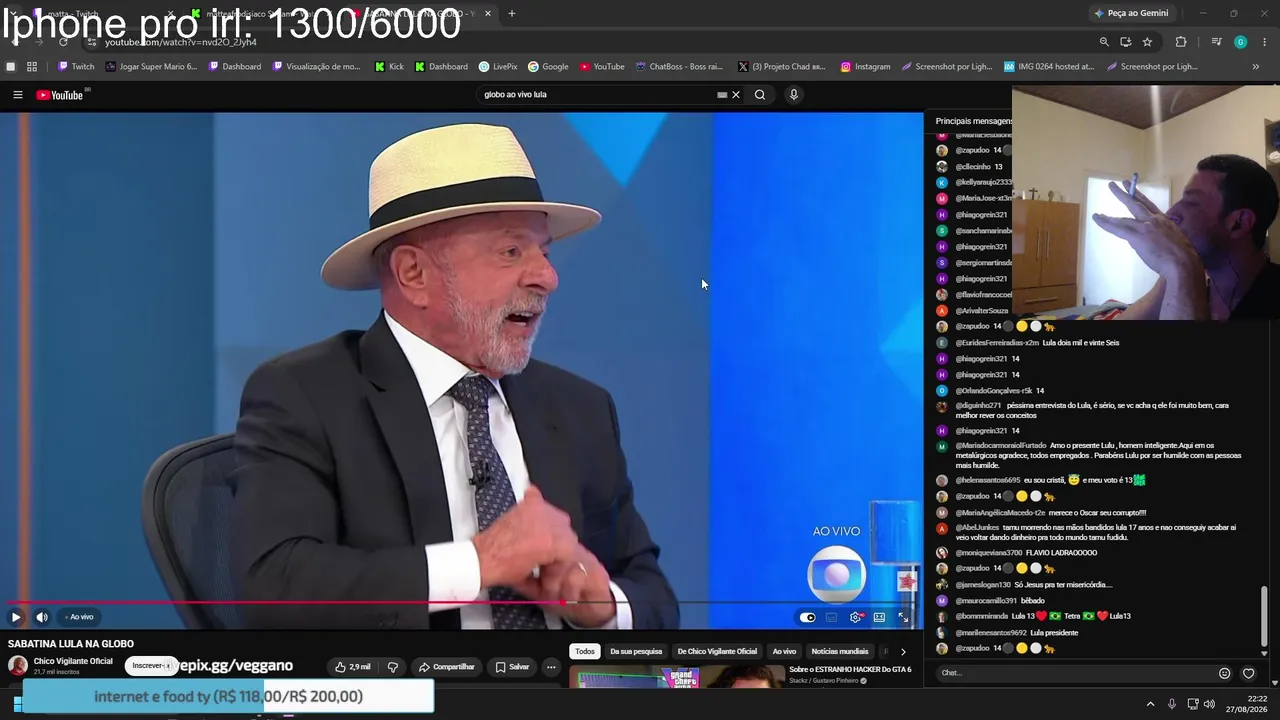Open the player settings gear
The width and height of the screenshot is (1280, 720).
point(856,617)
